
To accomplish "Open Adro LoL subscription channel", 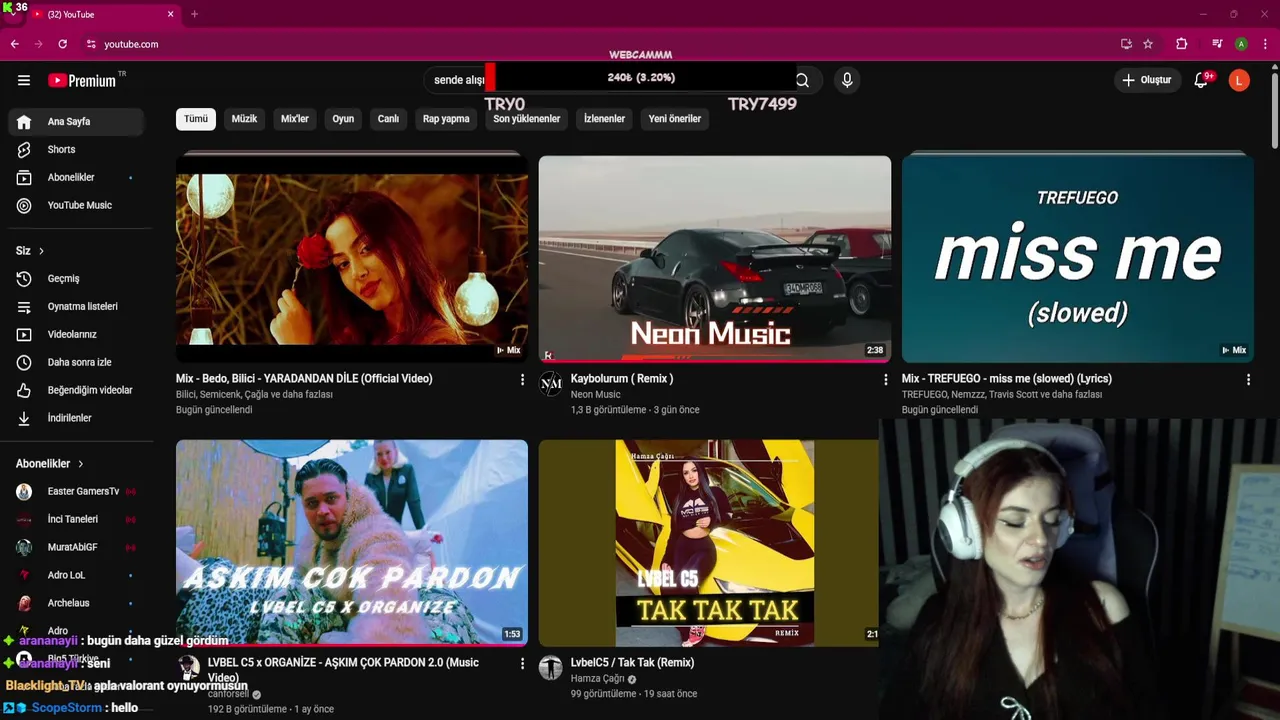I will [x=77, y=575].
